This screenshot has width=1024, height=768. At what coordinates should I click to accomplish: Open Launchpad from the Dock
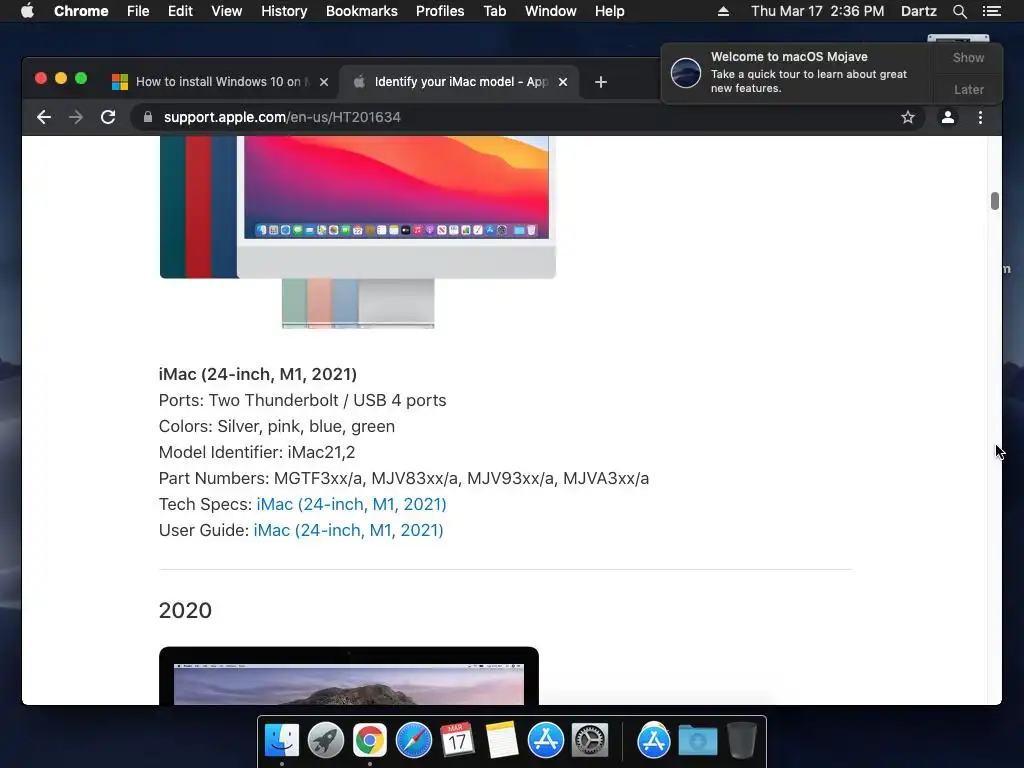click(326, 740)
